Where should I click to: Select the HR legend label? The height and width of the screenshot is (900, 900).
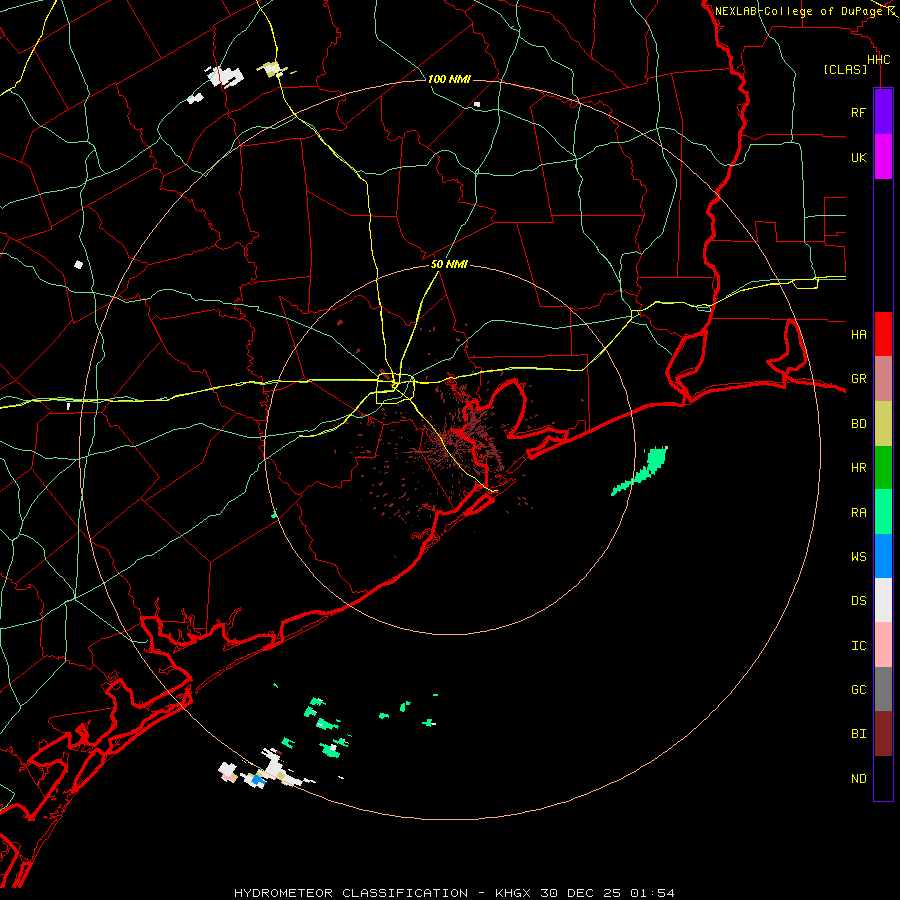tap(859, 468)
